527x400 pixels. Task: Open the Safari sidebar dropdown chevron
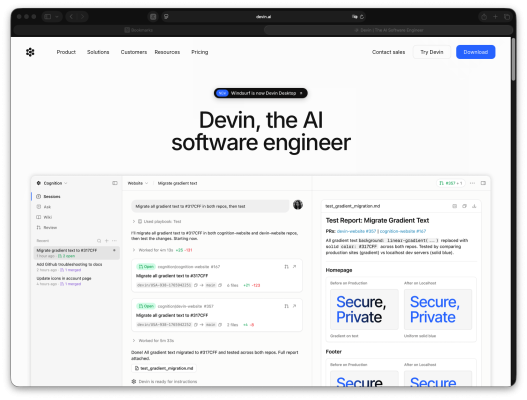57,16
